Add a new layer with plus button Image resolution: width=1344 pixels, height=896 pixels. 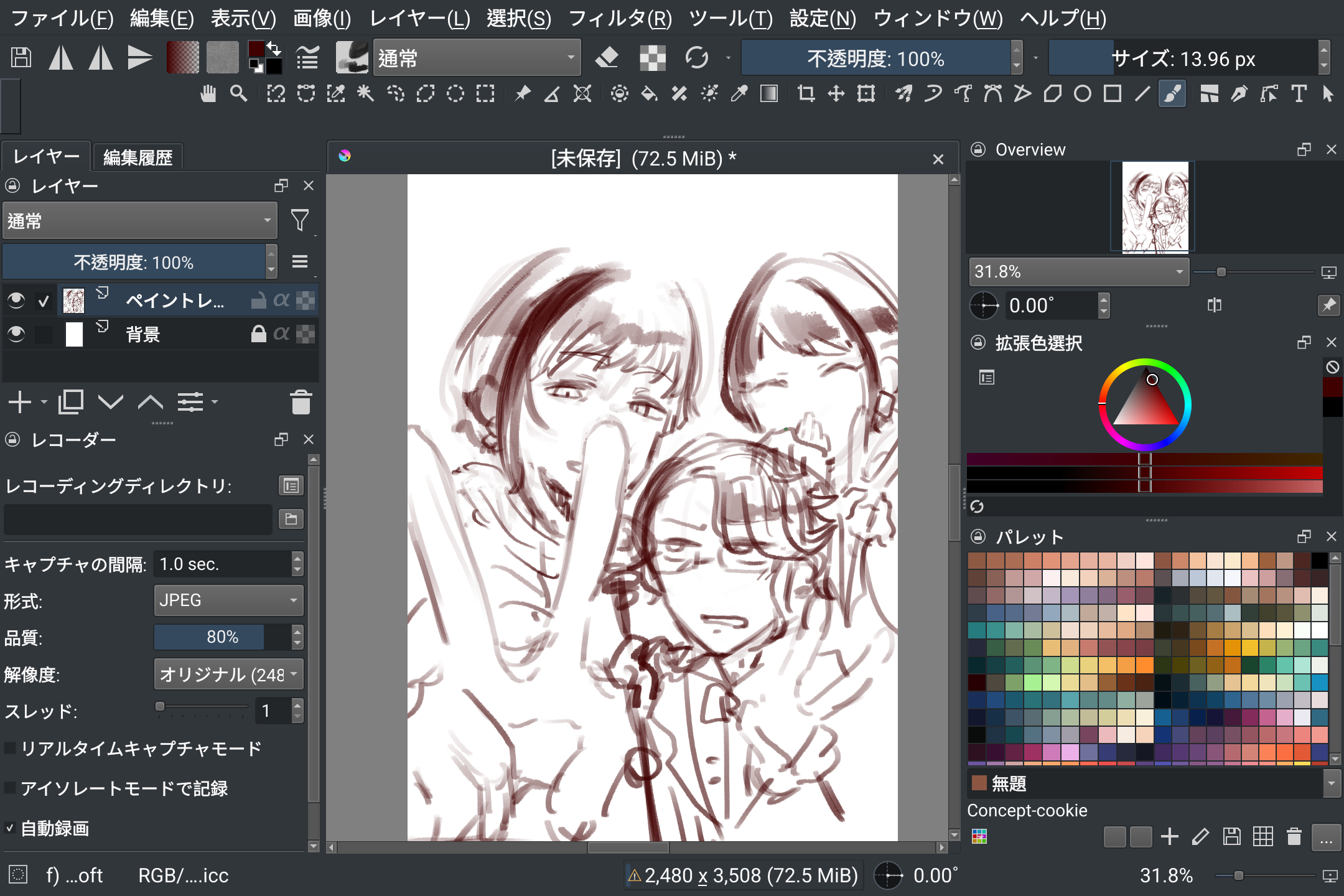tap(20, 403)
